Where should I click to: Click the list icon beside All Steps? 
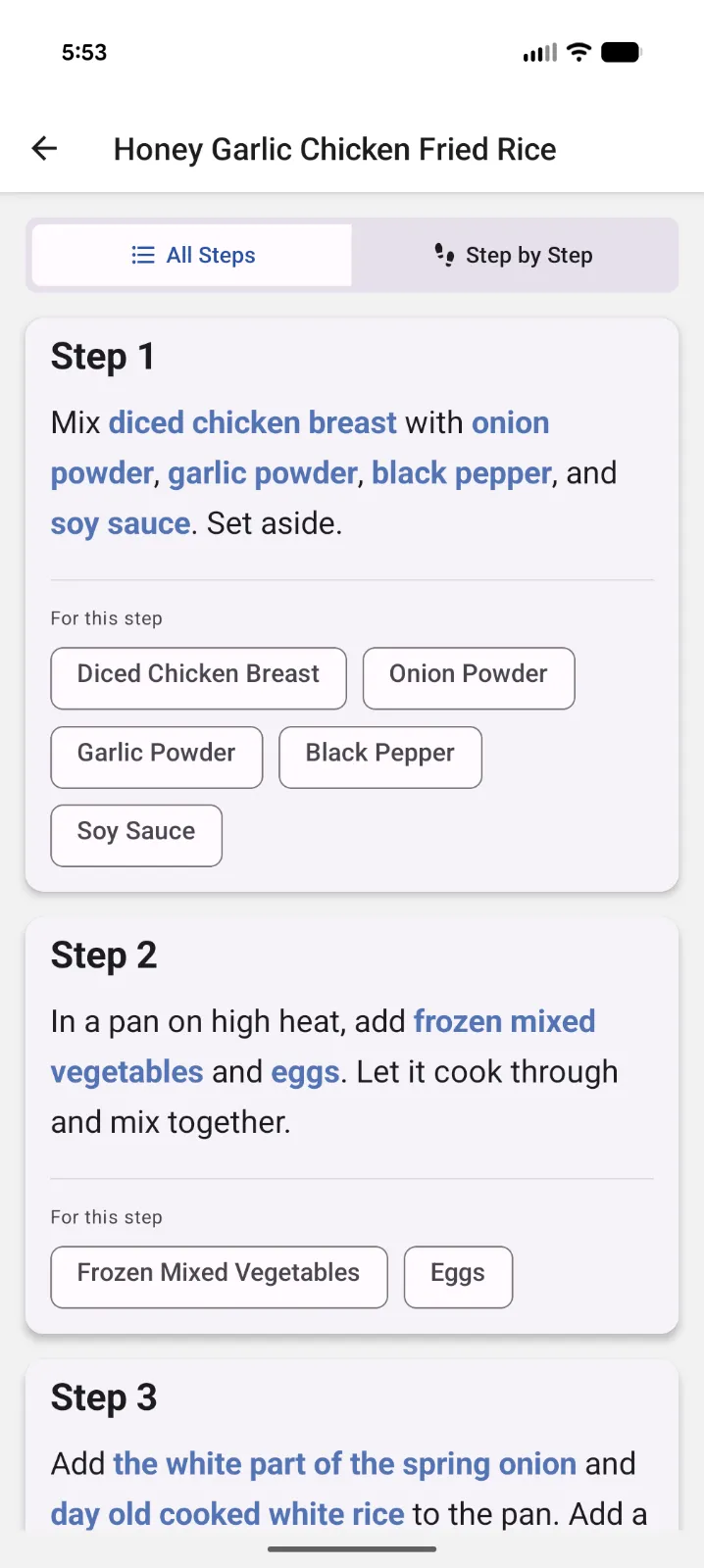[x=143, y=254]
